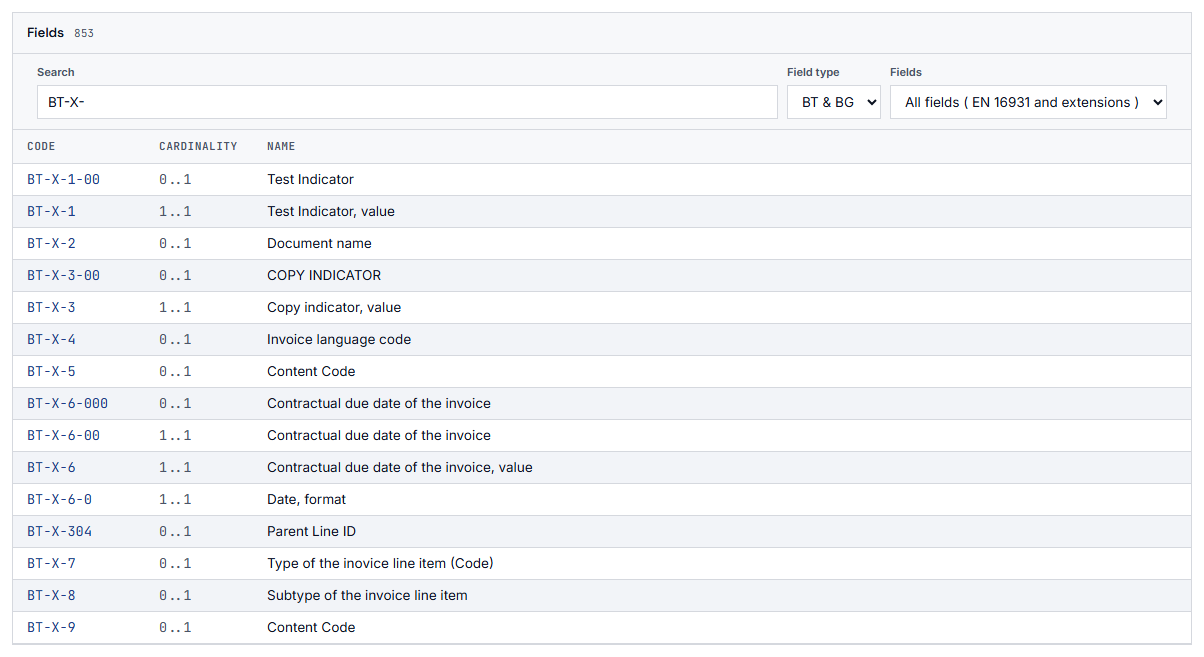
Task: Click the Fields panel title
Action: coord(45,33)
